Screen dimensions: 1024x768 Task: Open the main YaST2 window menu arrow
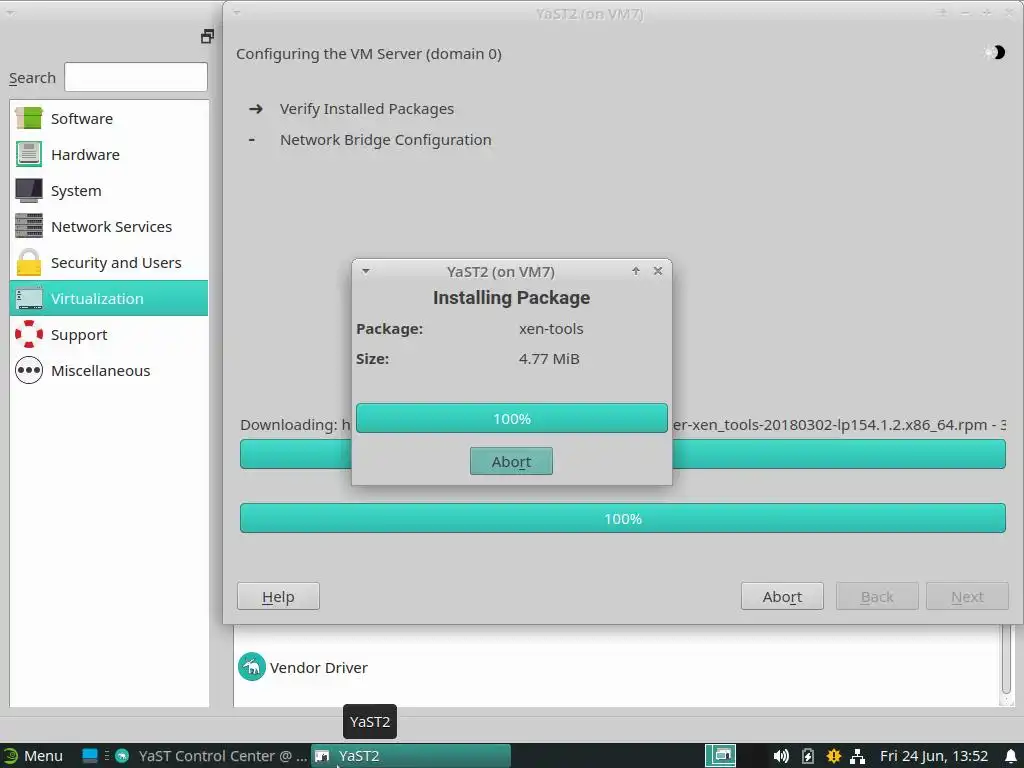point(237,12)
